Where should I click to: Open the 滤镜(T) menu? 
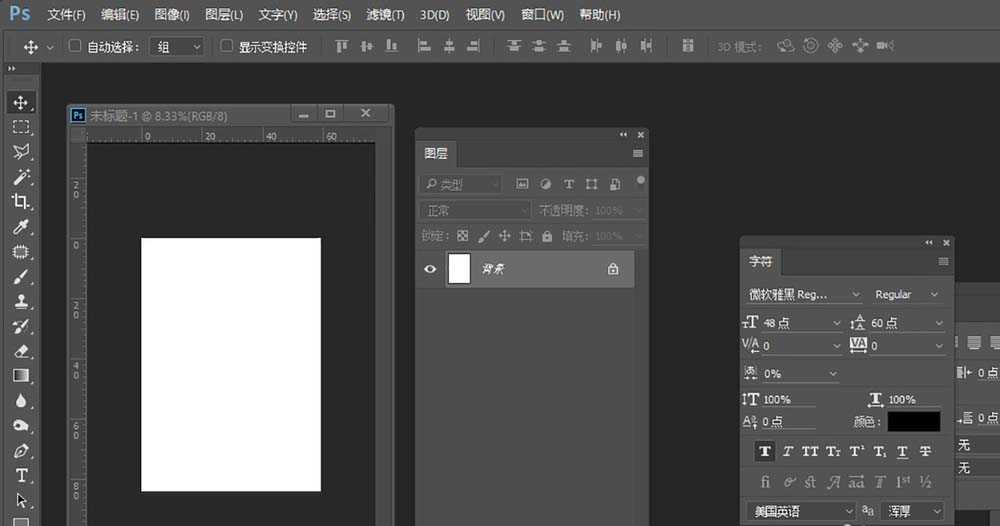click(385, 15)
